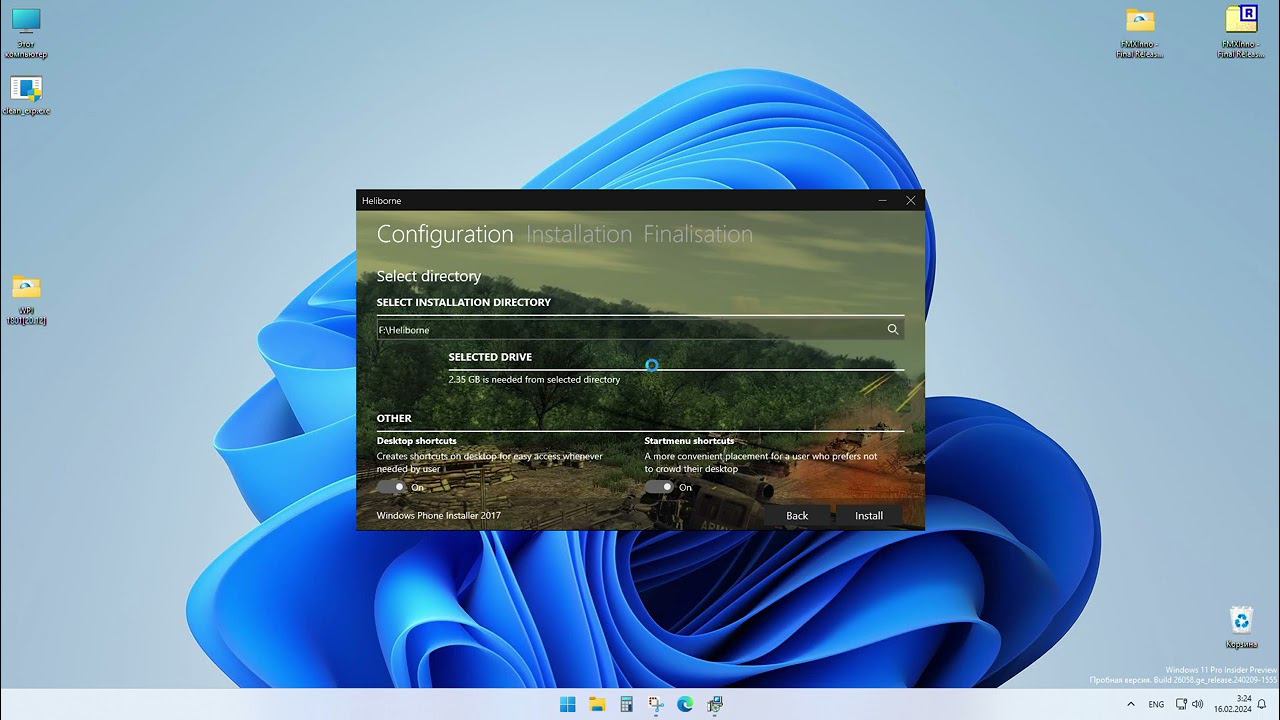Image resolution: width=1280 pixels, height=720 pixels.
Task: Click the 'Startmenu shortcuts' label
Action: click(x=689, y=440)
